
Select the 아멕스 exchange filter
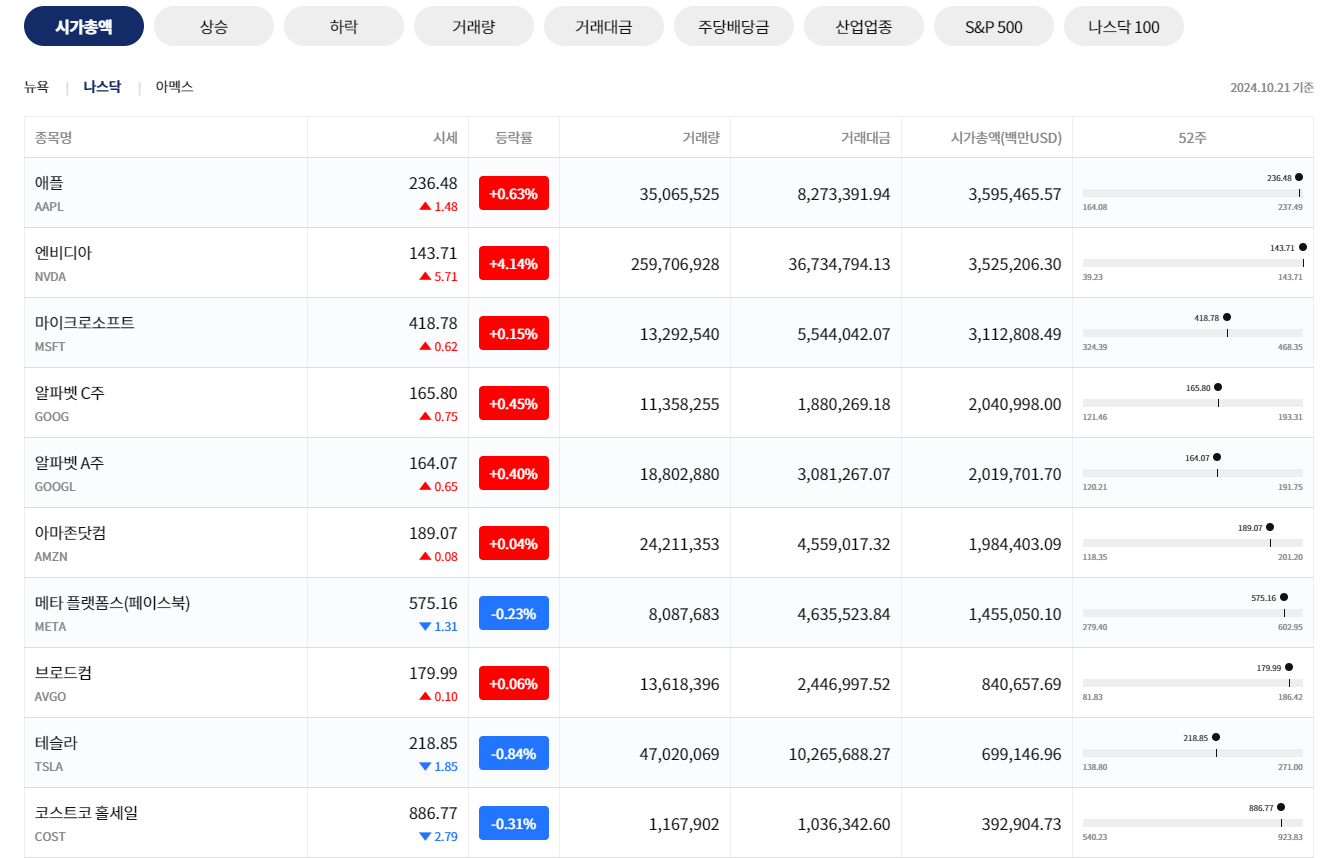[x=174, y=87]
